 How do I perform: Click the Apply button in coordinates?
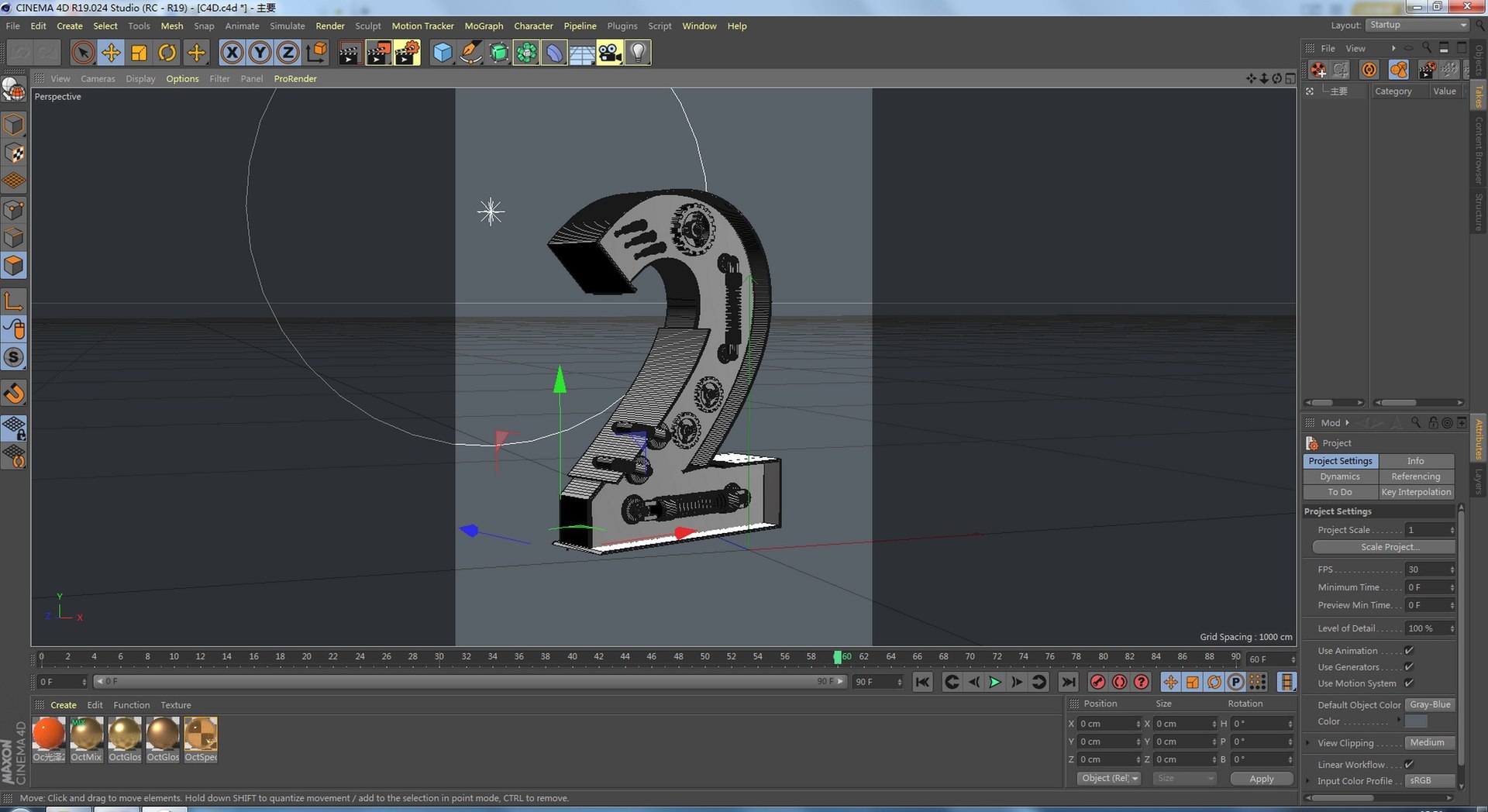(1262, 778)
